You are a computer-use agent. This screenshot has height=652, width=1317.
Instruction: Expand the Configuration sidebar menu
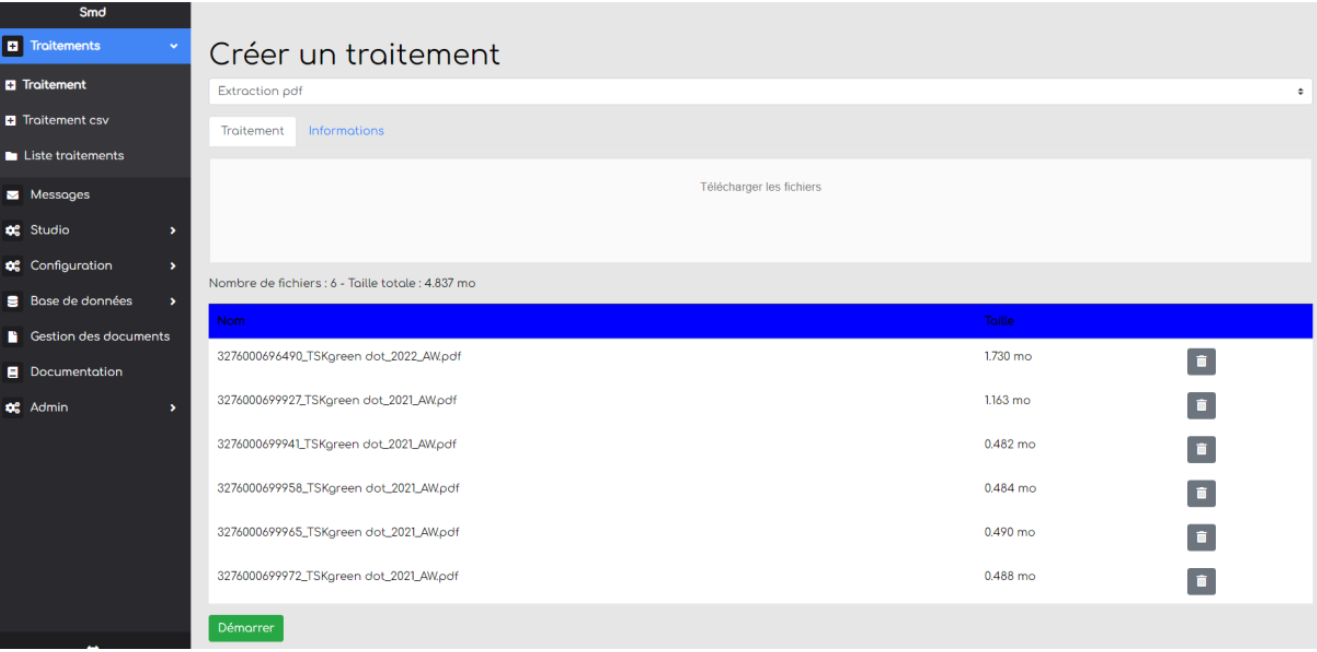[x=172, y=266]
